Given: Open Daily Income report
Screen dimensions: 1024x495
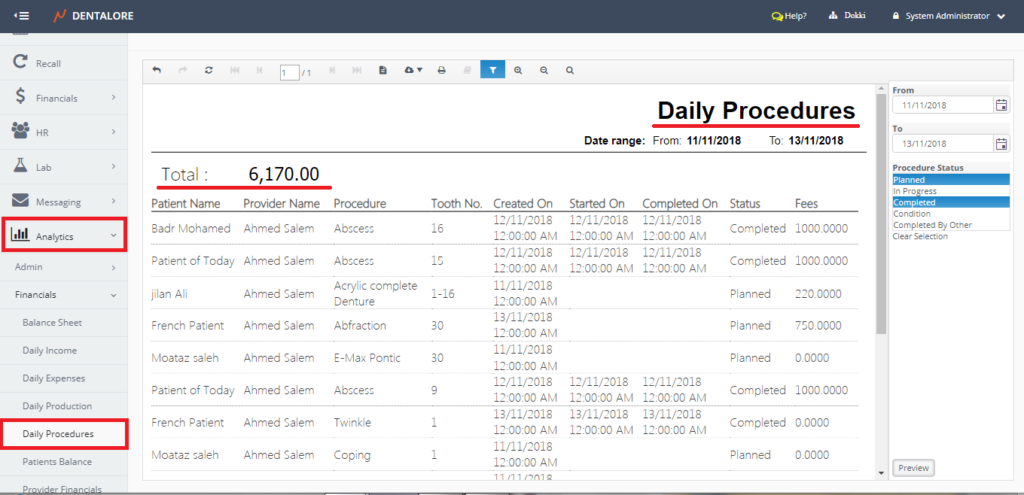Looking at the screenshot, I should tap(49, 351).
